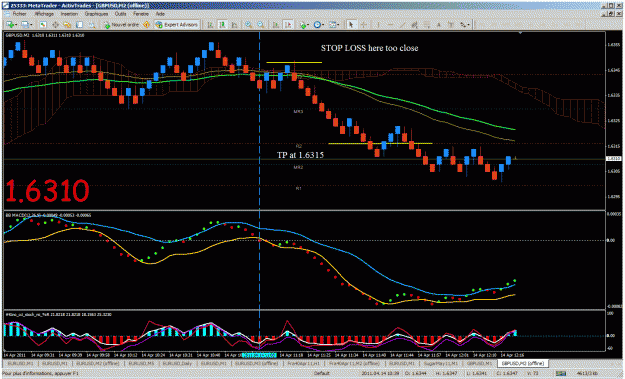Screen dimensions: 625x379
Task: Switch to the EURUSD,M5 chart tab
Action: [142, 363]
